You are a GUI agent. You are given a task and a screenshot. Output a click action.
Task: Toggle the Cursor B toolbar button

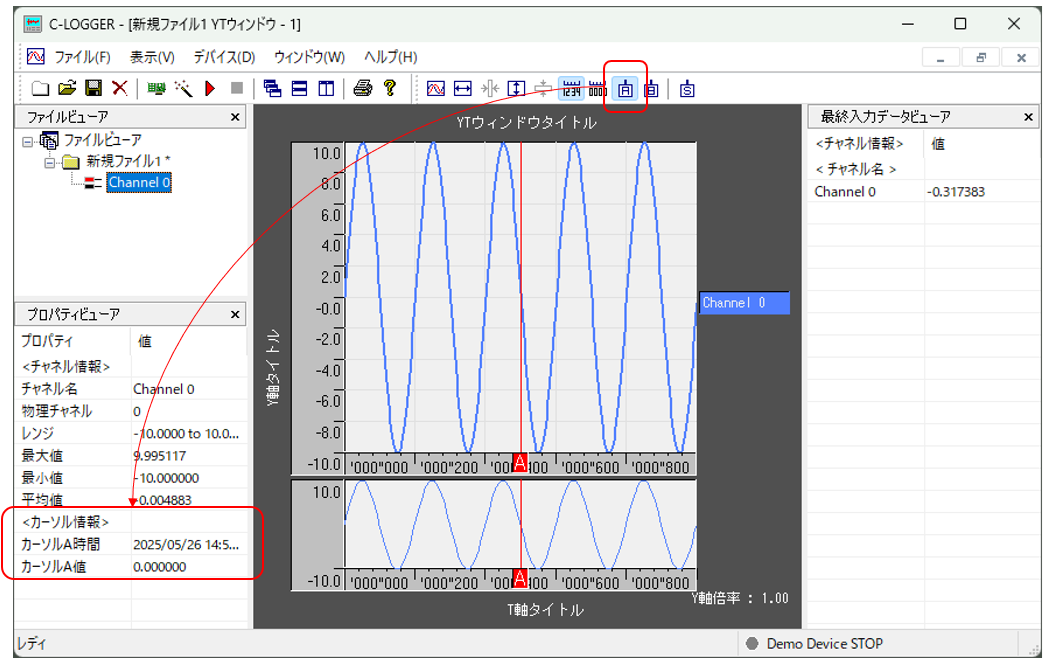[x=651, y=89]
